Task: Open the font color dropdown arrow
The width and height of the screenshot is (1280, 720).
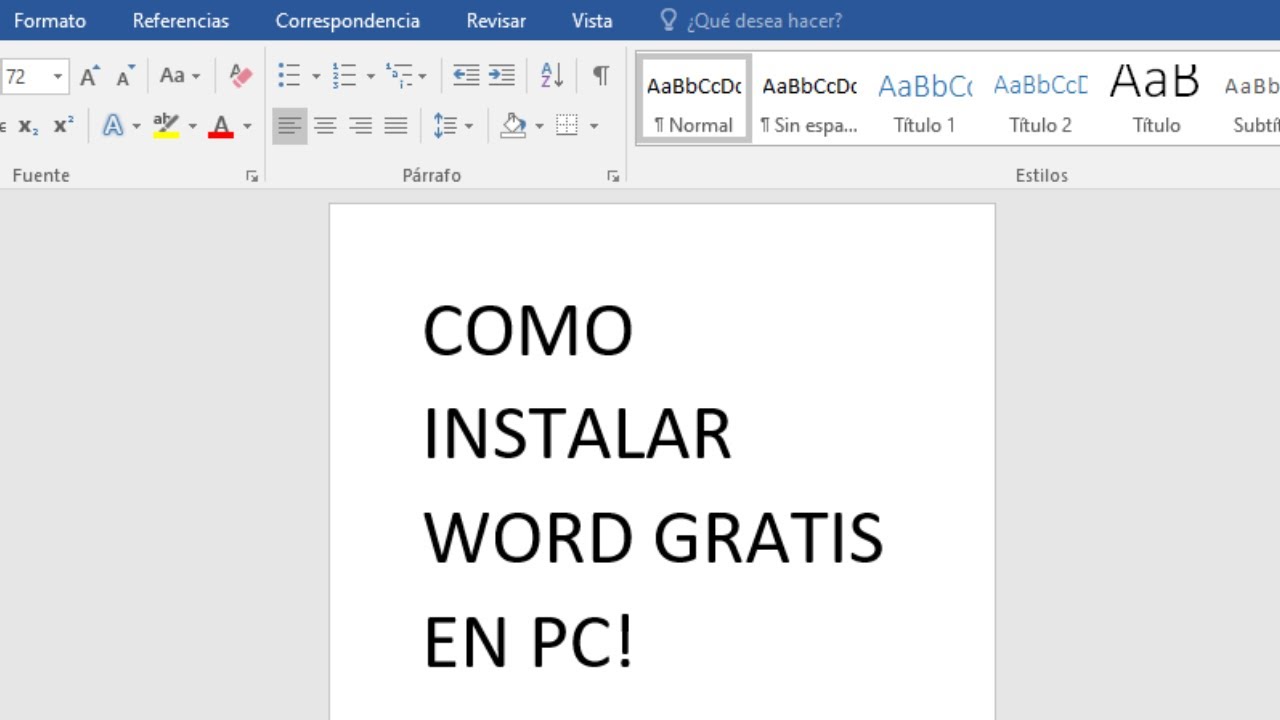Action: click(x=247, y=126)
